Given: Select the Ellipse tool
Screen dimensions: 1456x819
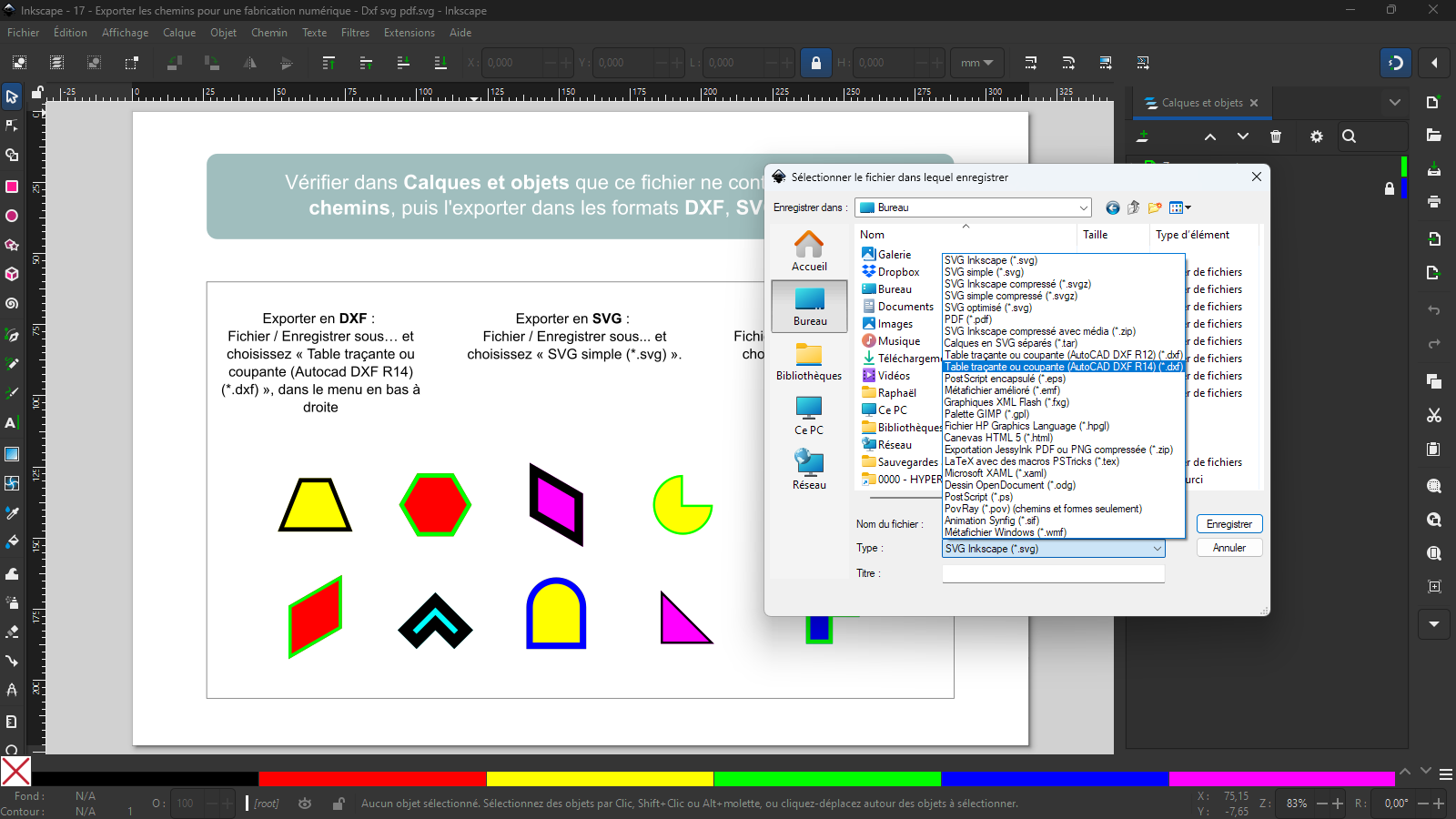Looking at the screenshot, I should coord(12,216).
